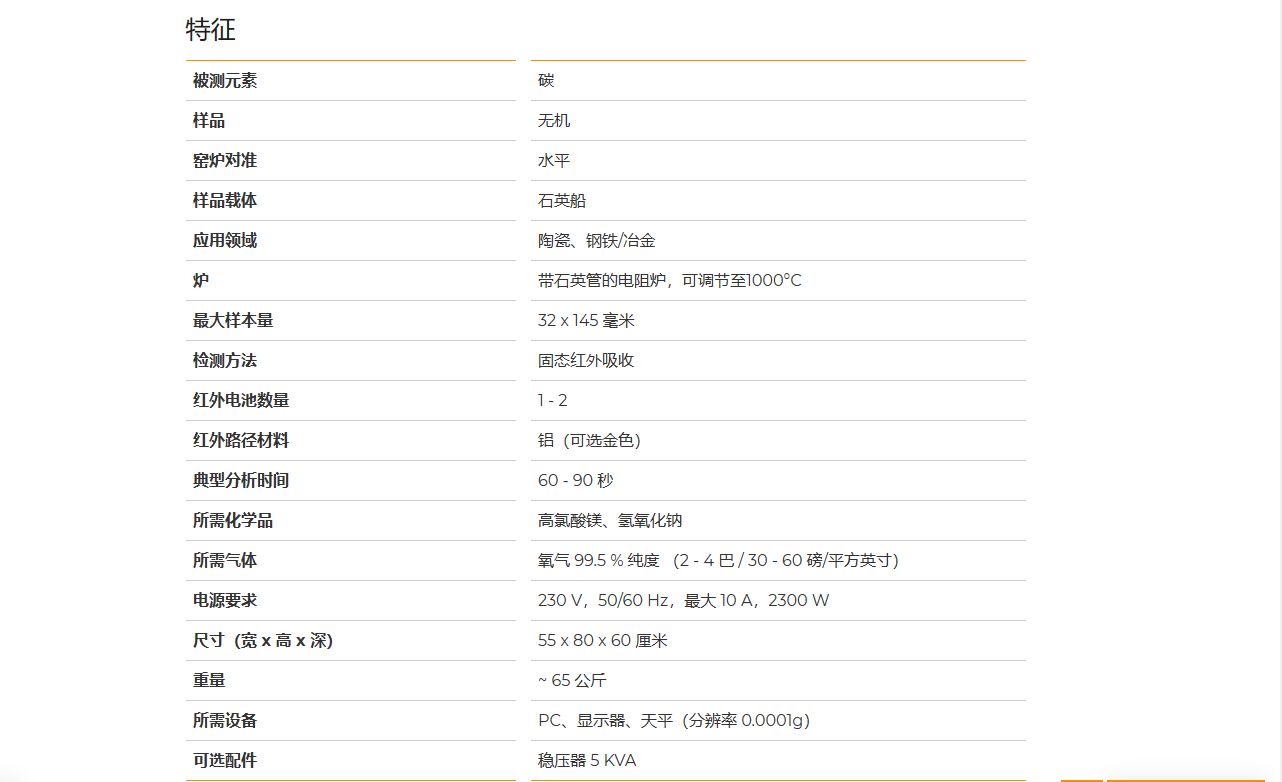Select the 电源要求 label
The image size is (1282, 782).
225,601
